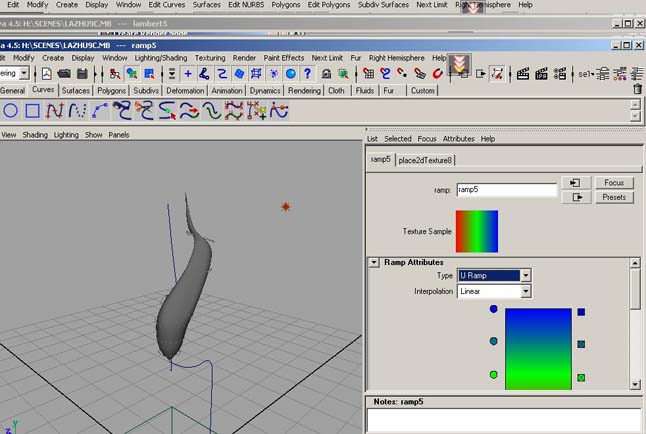
Task: Click the input connections arrow button
Action: tap(576, 183)
